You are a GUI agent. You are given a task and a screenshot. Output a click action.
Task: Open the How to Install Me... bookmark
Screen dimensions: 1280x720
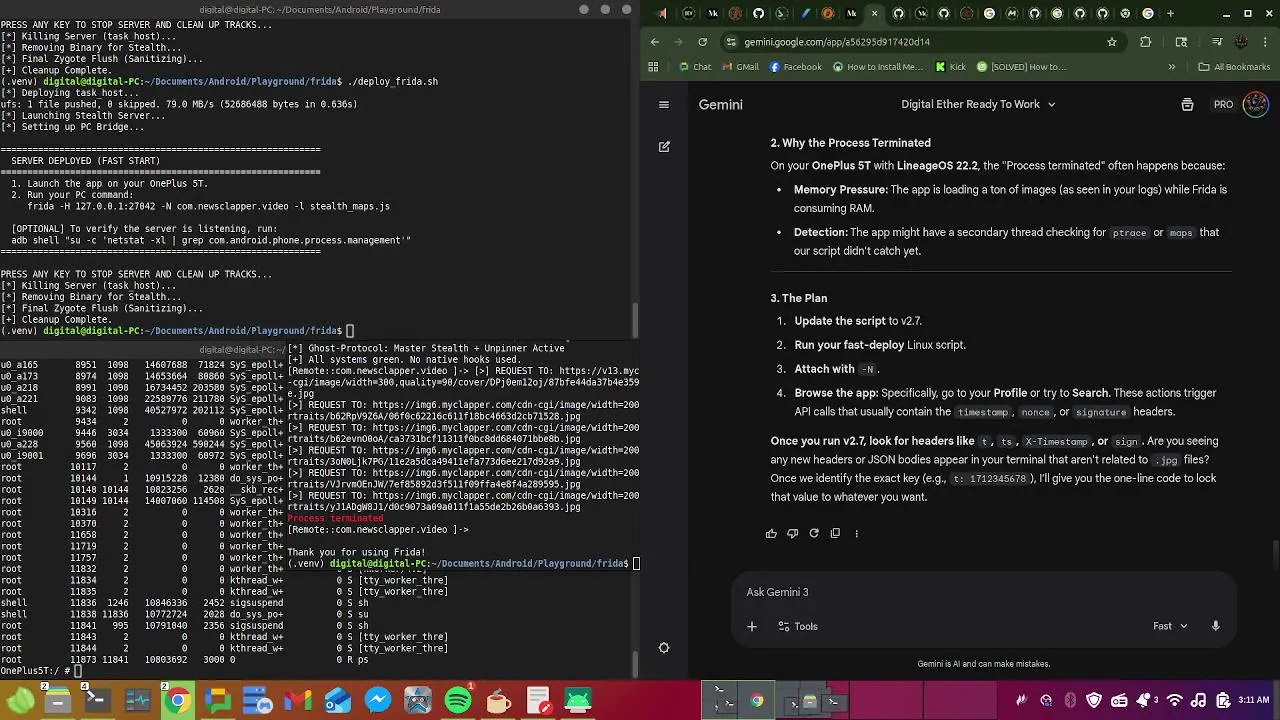pos(877,67)
